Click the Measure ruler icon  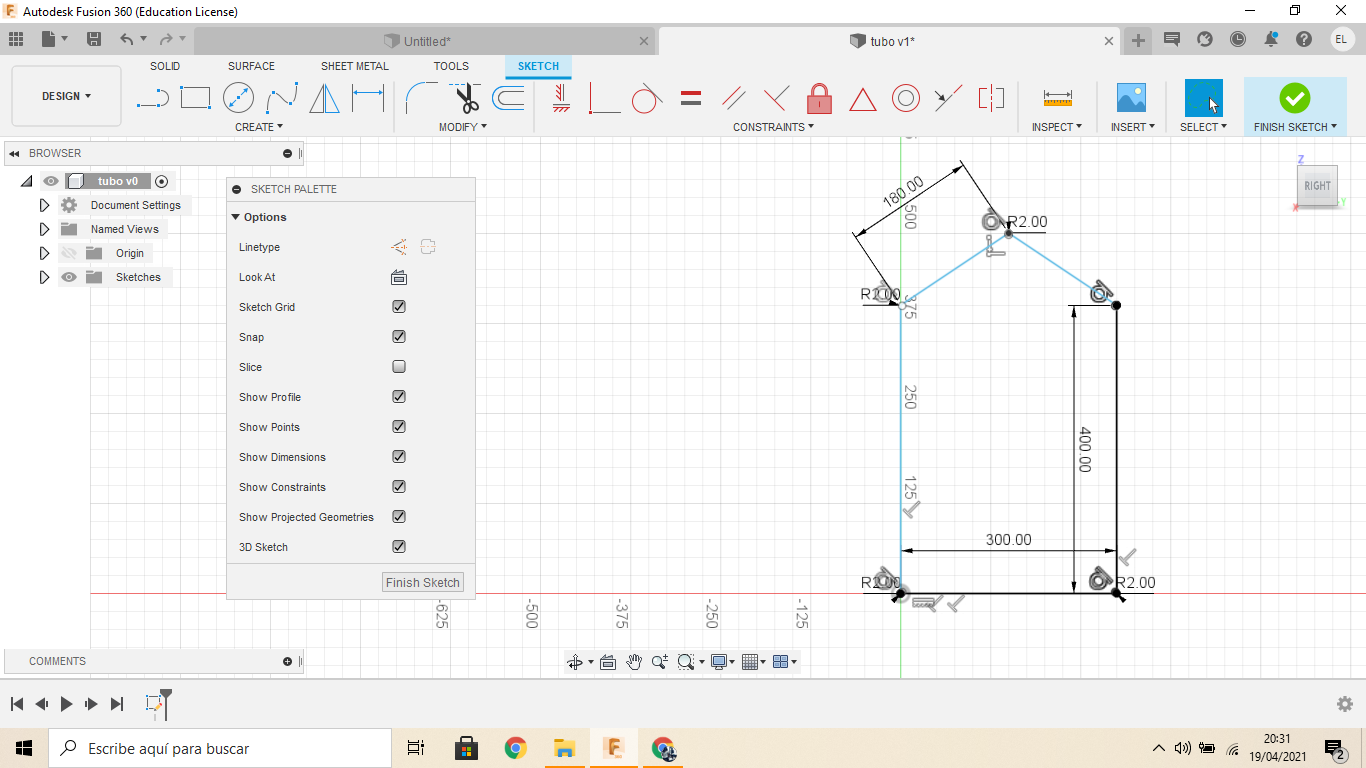[1057, 98]
